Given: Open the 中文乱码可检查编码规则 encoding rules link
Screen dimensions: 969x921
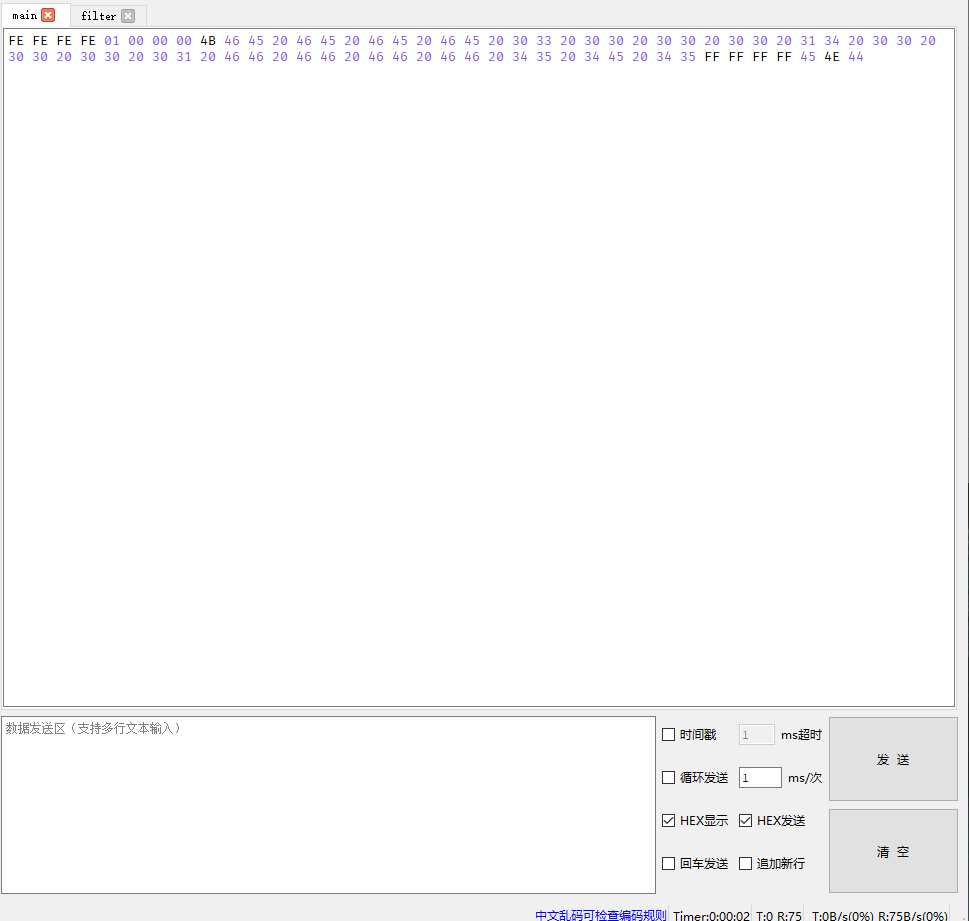Looking at the screenshot, I should [x=600, y=914].
